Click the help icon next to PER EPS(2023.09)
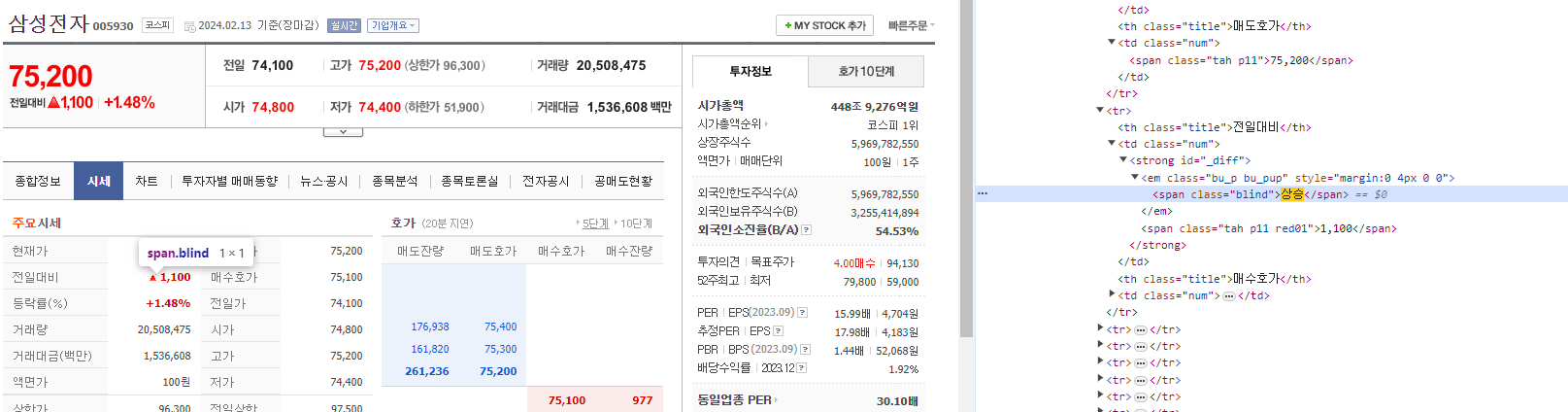 tap(802, 313)
